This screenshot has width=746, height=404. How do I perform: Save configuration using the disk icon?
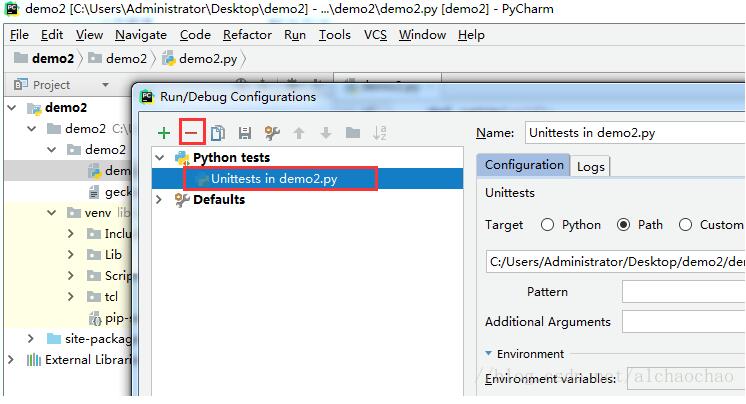[x=245, y=133]
